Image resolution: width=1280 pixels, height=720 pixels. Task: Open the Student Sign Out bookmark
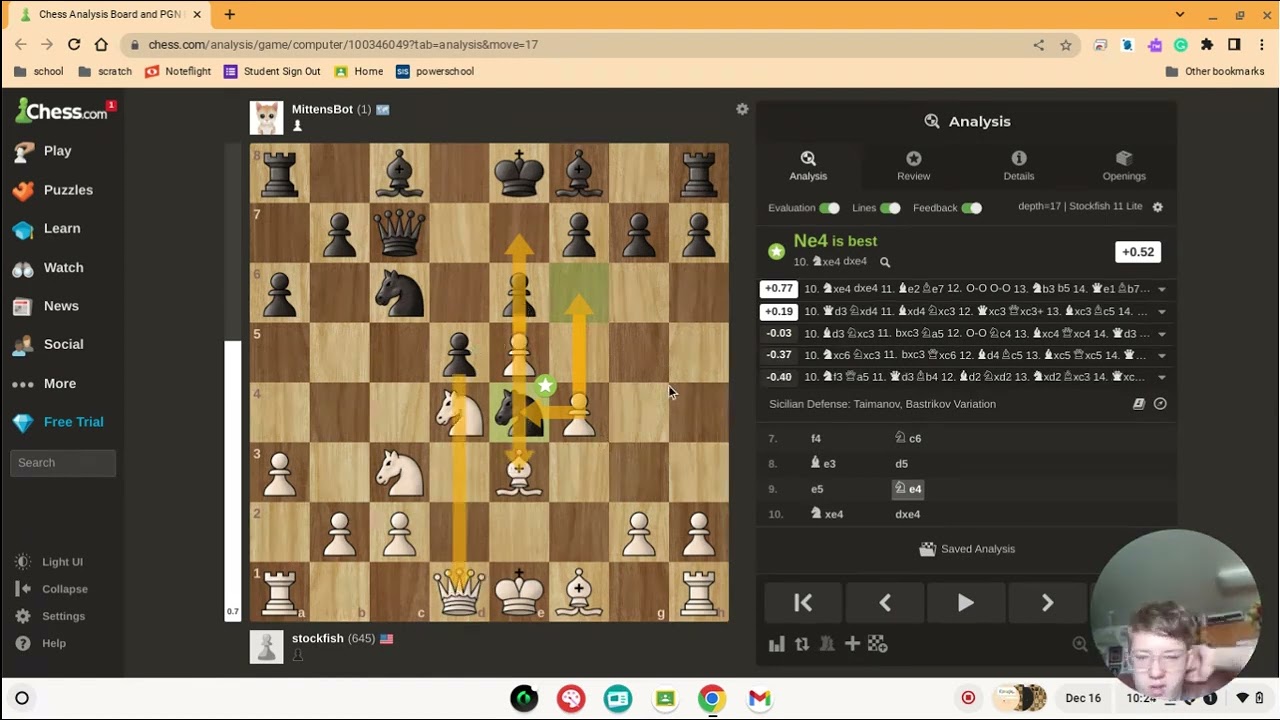pyautogui.click(x=272, y=71)
